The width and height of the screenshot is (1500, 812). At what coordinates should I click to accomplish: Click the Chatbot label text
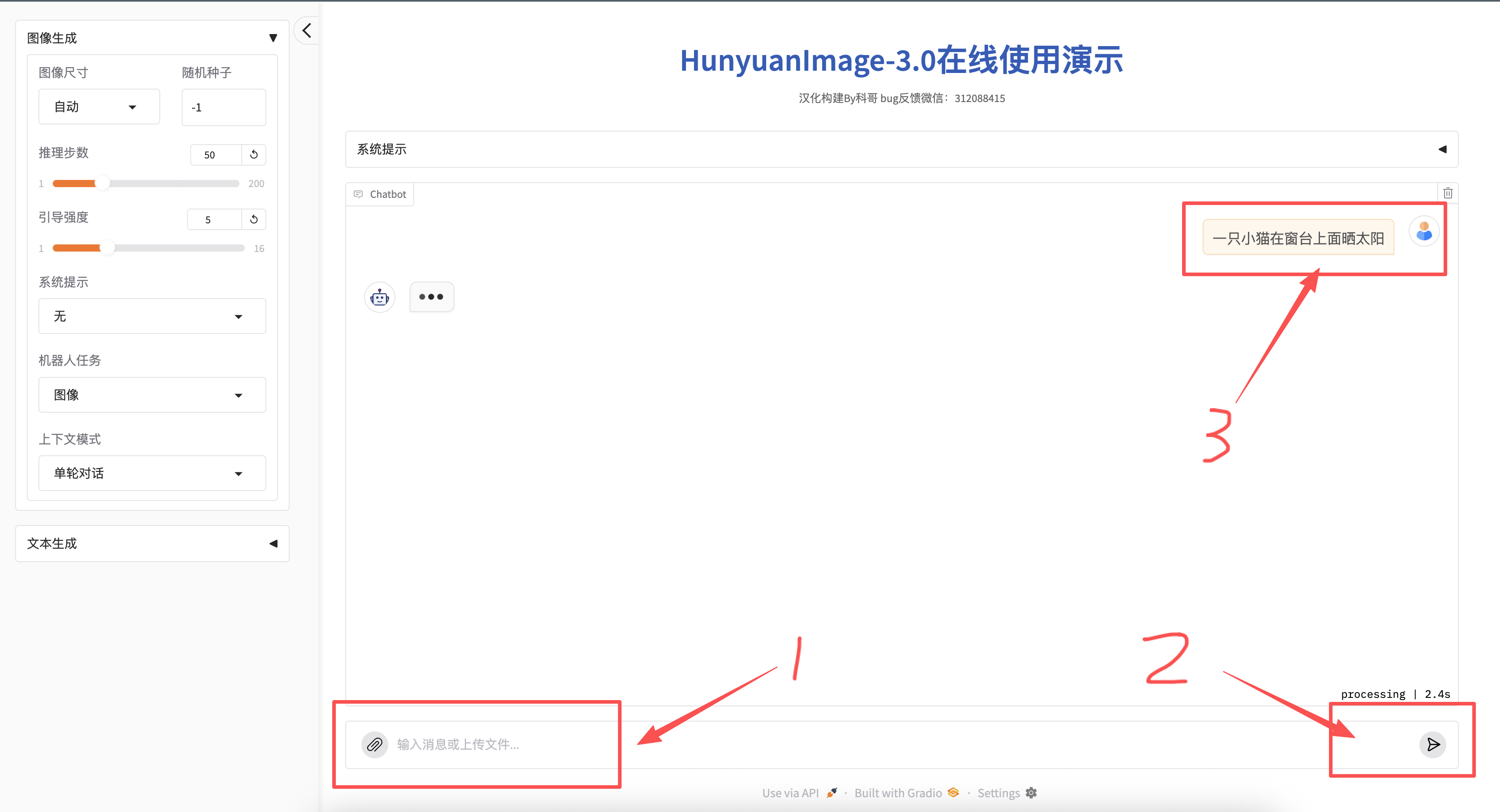[x=388, y=194]
